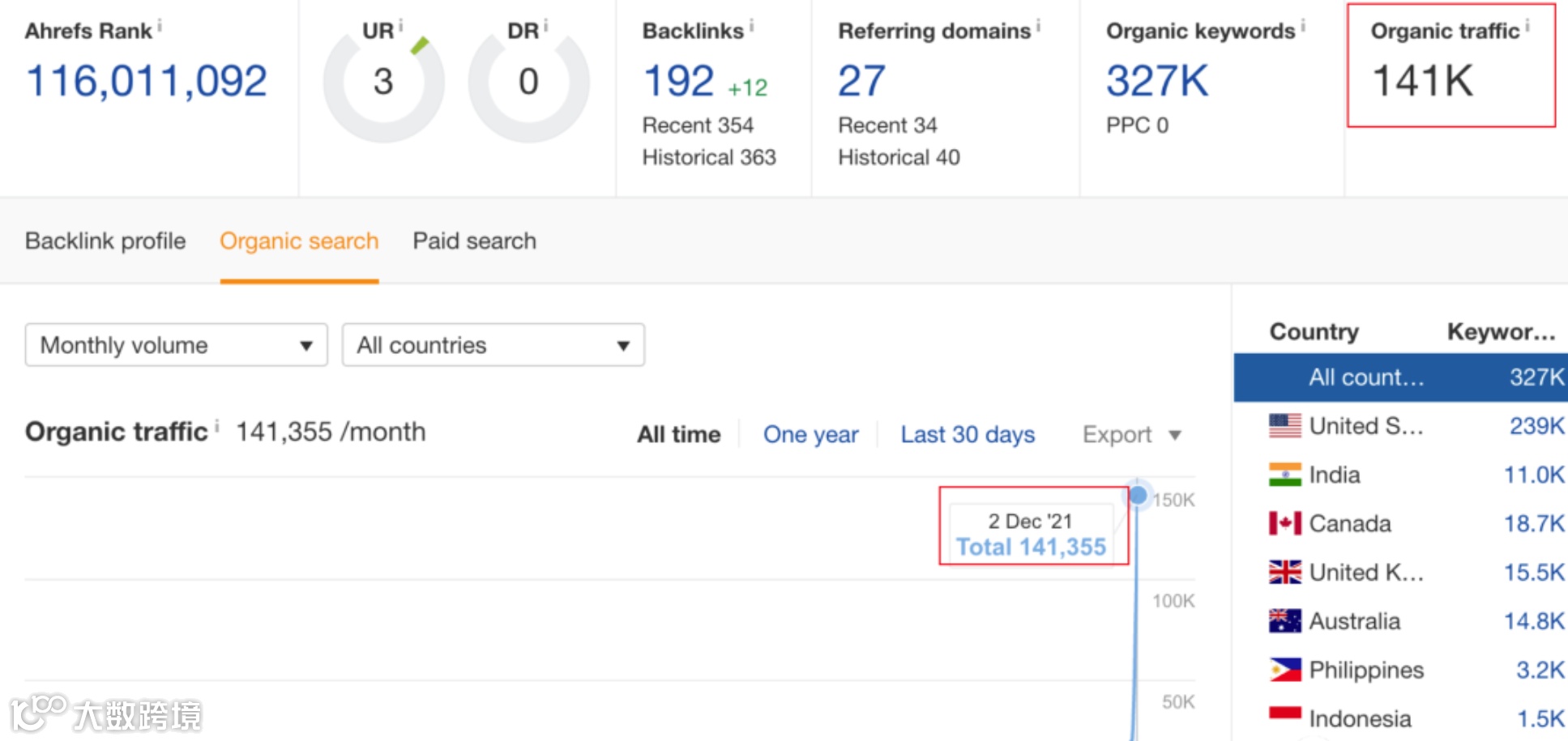Click the info icon beside top Organic traffic

tap(1527, 26)
